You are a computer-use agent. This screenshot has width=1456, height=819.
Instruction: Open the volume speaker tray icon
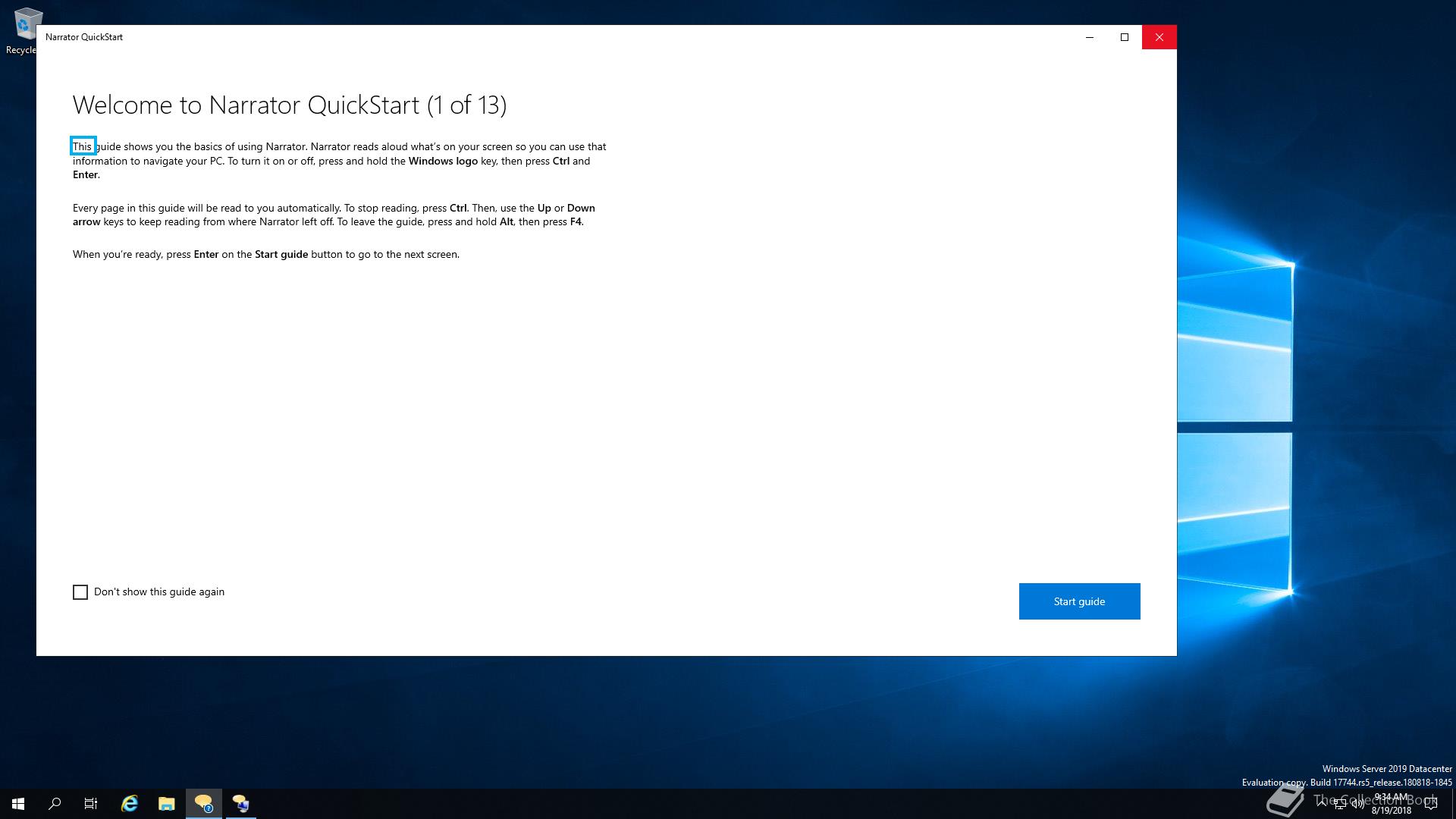coord(1357,805)
